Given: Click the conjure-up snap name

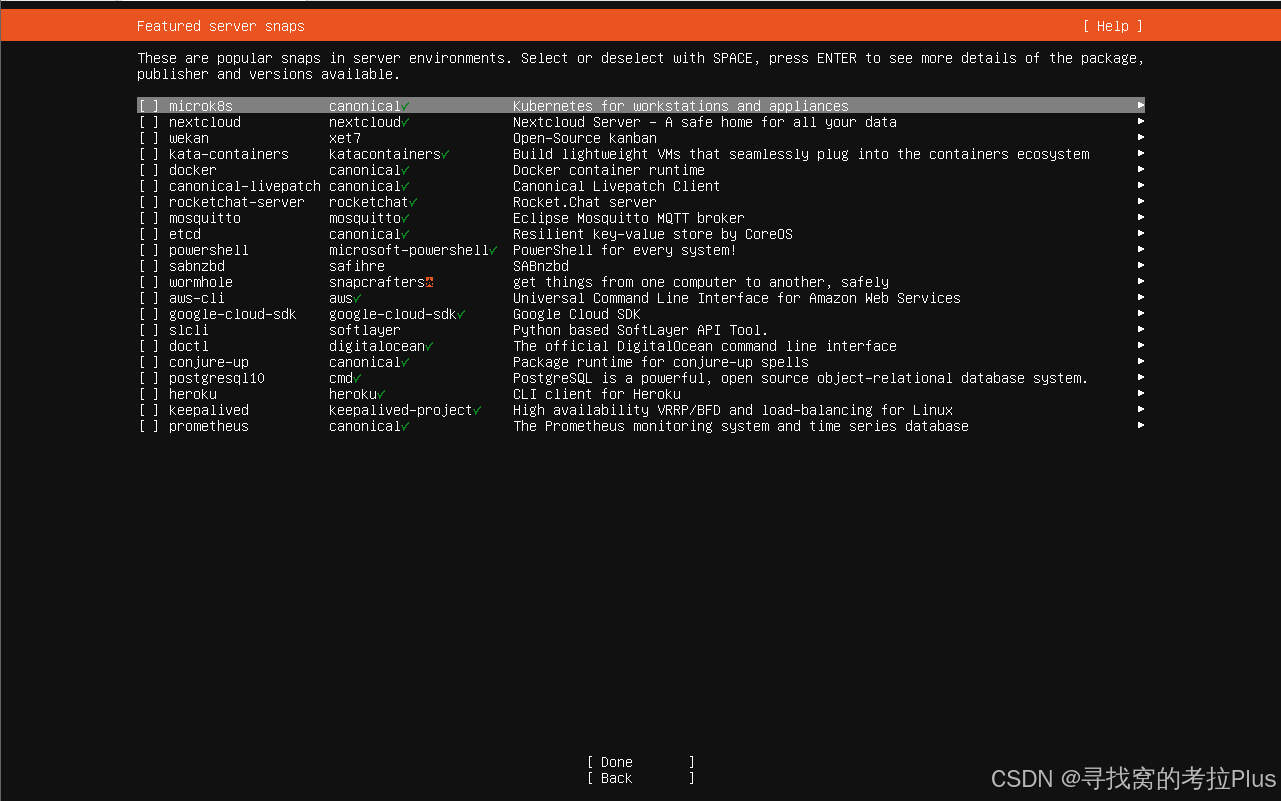Looking at the screenshot, I should point(209,362).
